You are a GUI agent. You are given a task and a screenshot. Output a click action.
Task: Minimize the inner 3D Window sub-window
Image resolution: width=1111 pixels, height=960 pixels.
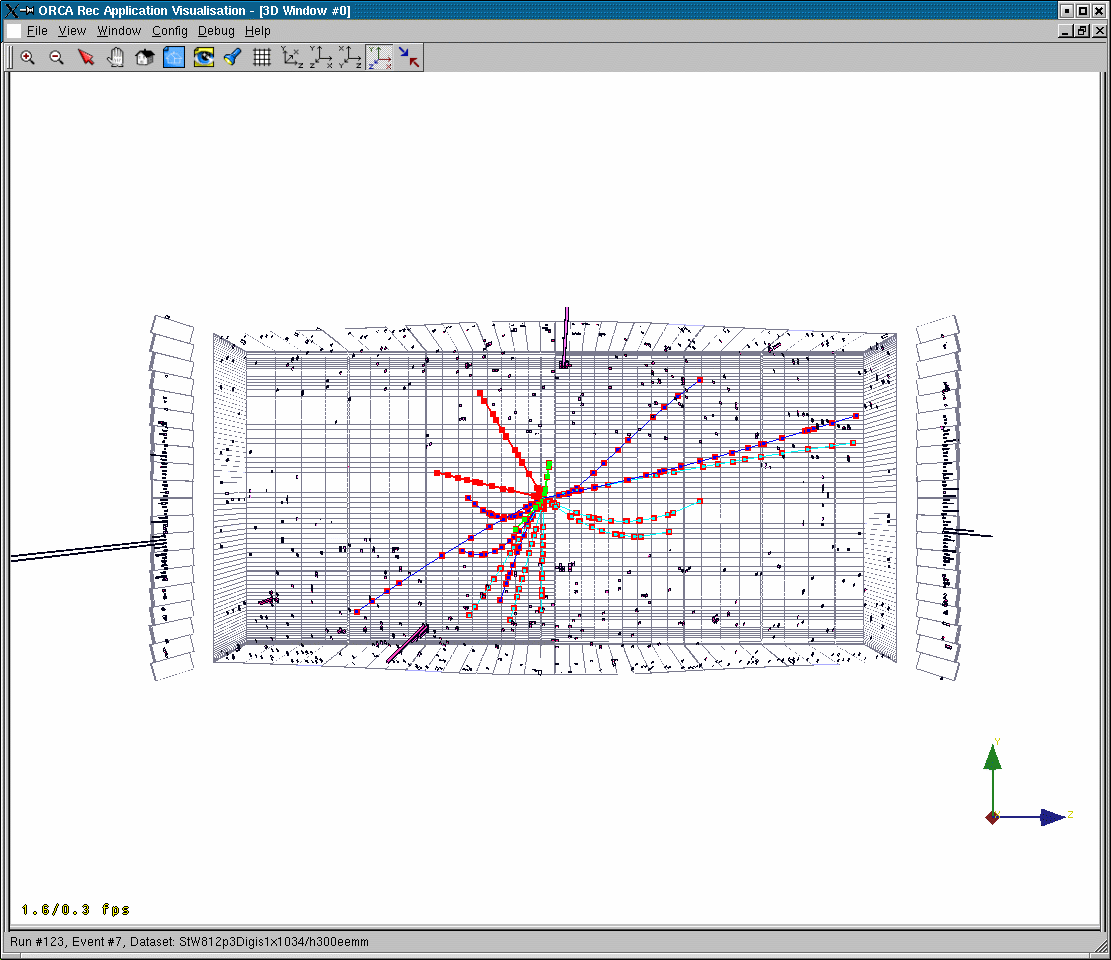tap(1067, 31)
